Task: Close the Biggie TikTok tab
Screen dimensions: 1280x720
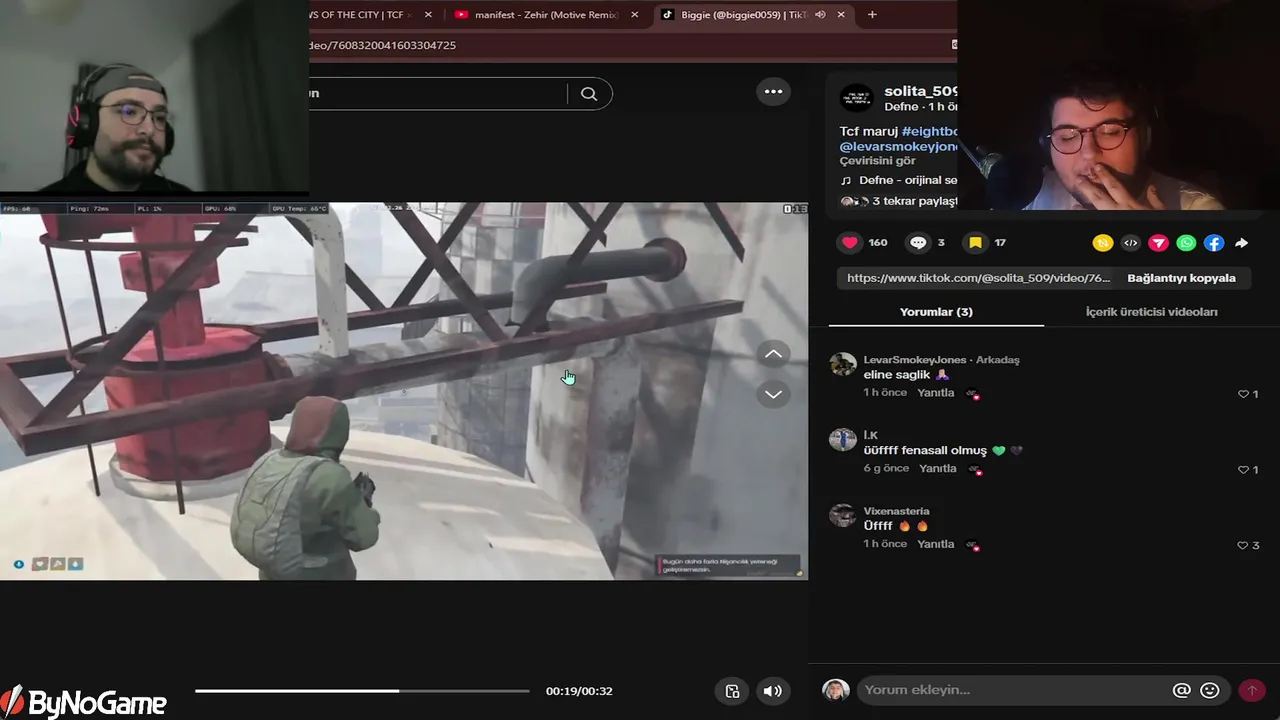Action: pos(841,15)
